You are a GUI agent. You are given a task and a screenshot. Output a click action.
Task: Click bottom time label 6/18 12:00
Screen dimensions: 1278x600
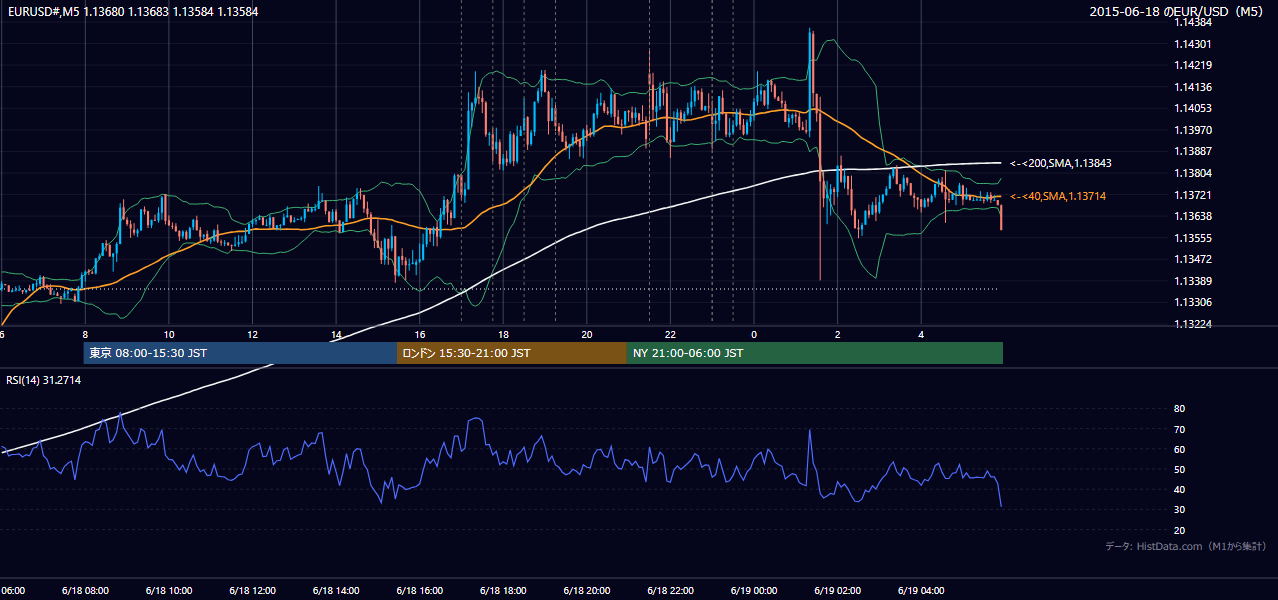pos(252,590)
